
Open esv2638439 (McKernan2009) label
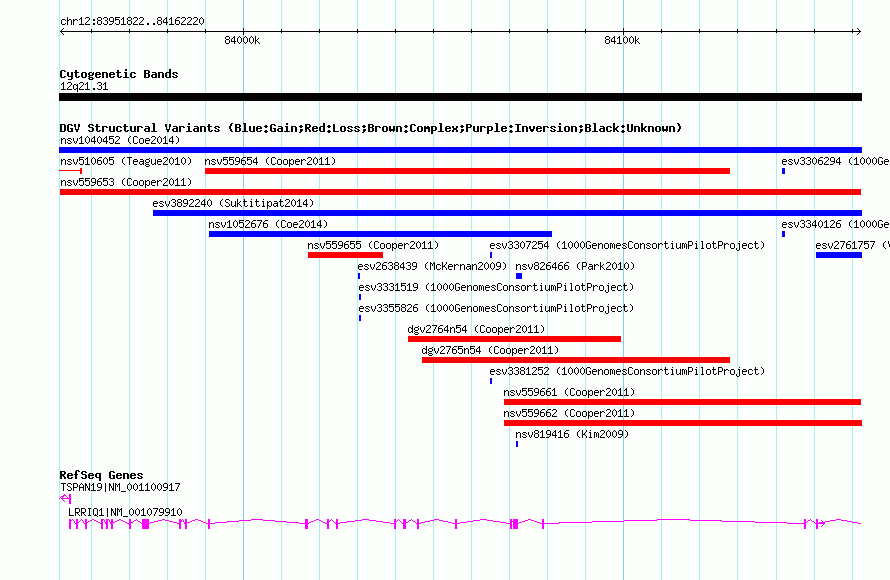(433, 266)
